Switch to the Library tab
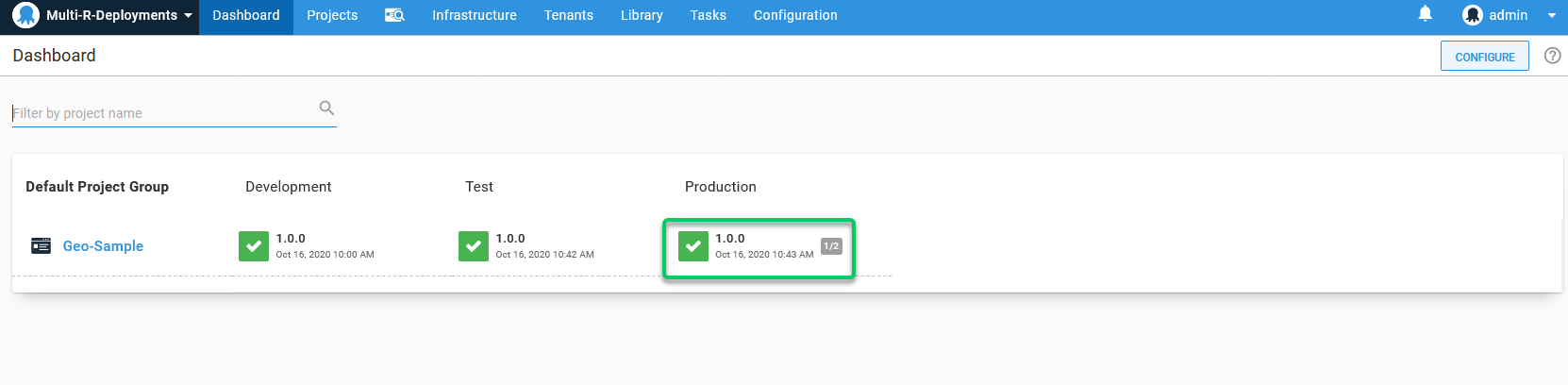This screenshot has width=1568, height=385. (642, 16)
